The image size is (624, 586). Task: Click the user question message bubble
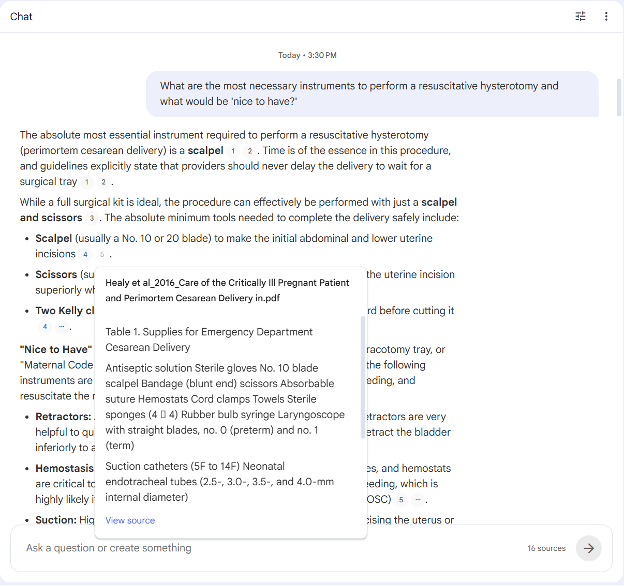point(372,94)
